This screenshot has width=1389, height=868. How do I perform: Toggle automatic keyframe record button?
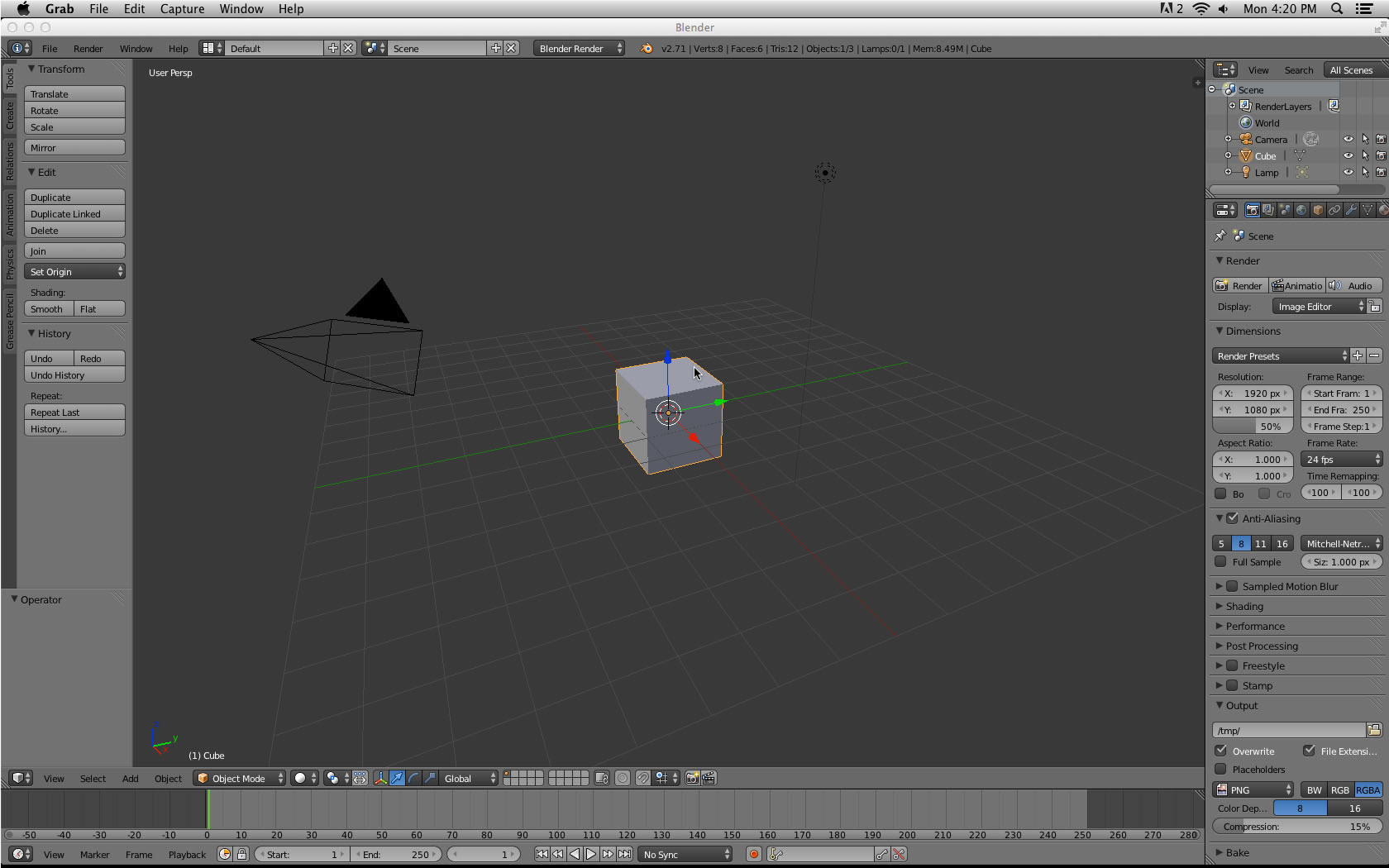(753, 854)
